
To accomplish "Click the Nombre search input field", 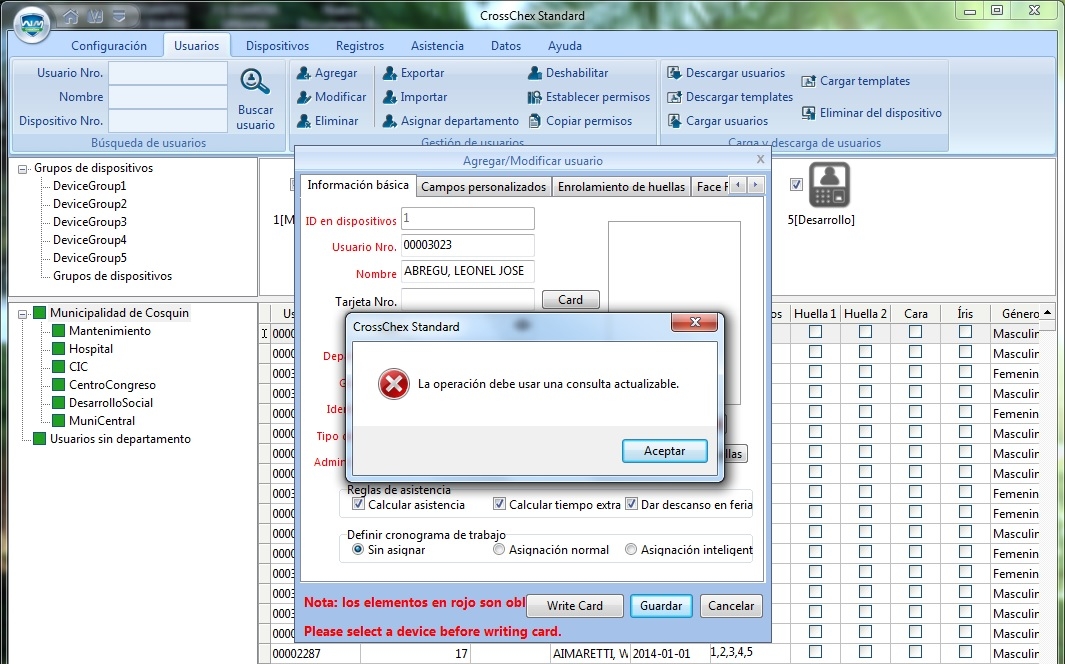I will tap(168, 97).
